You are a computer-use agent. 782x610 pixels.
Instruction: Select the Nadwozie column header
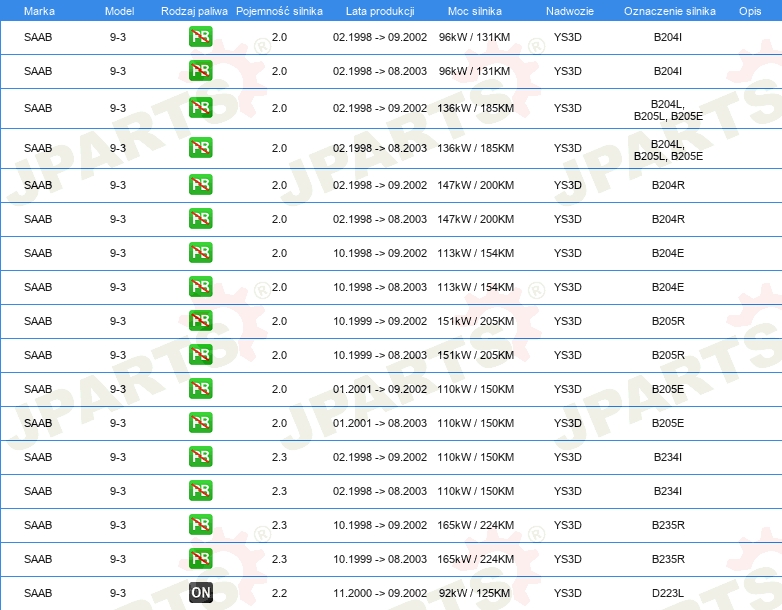(570, 11)
